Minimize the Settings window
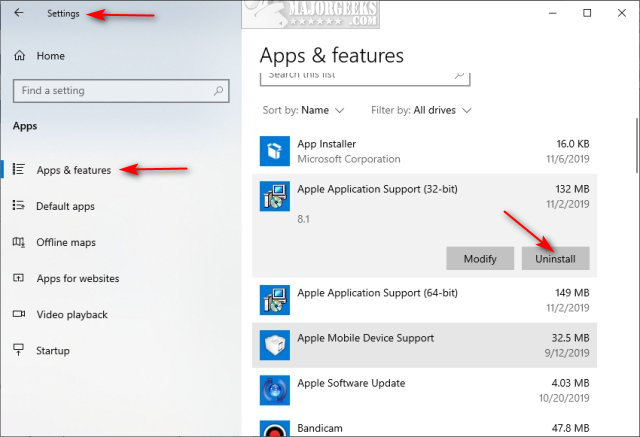This screenshot has width=640, height=437. point(553,13)
